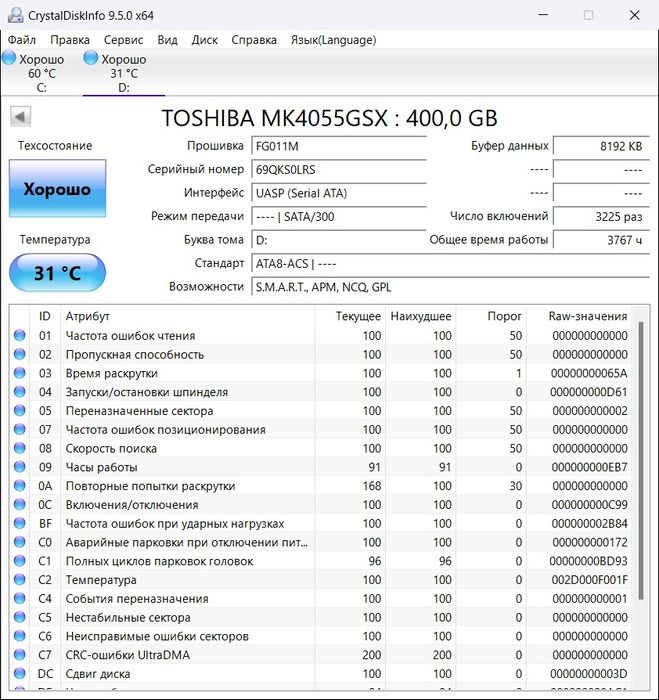Click status icon for 0C Включения/отключения

[x=20, y=504]
